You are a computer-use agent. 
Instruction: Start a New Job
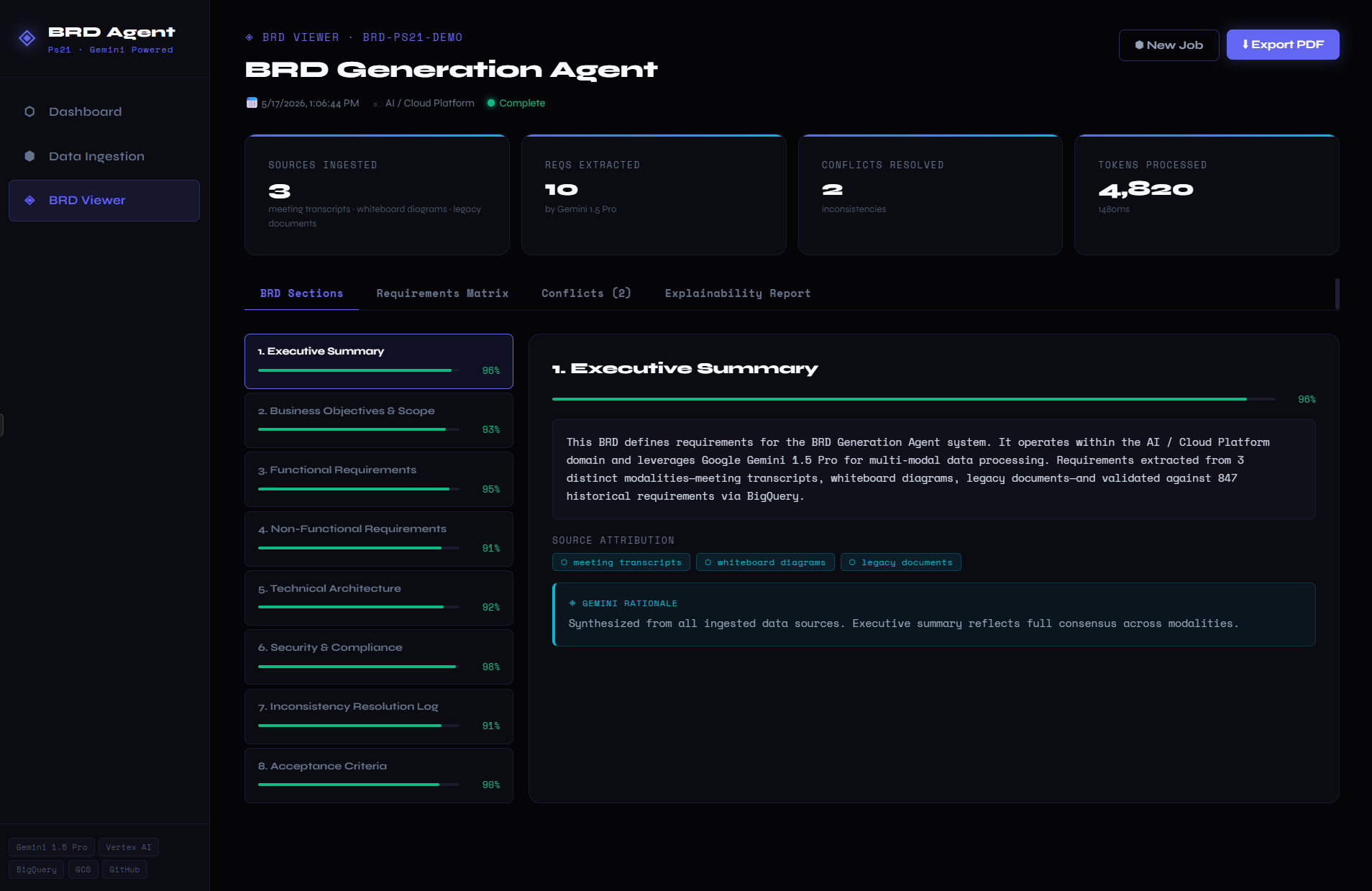1169,45
